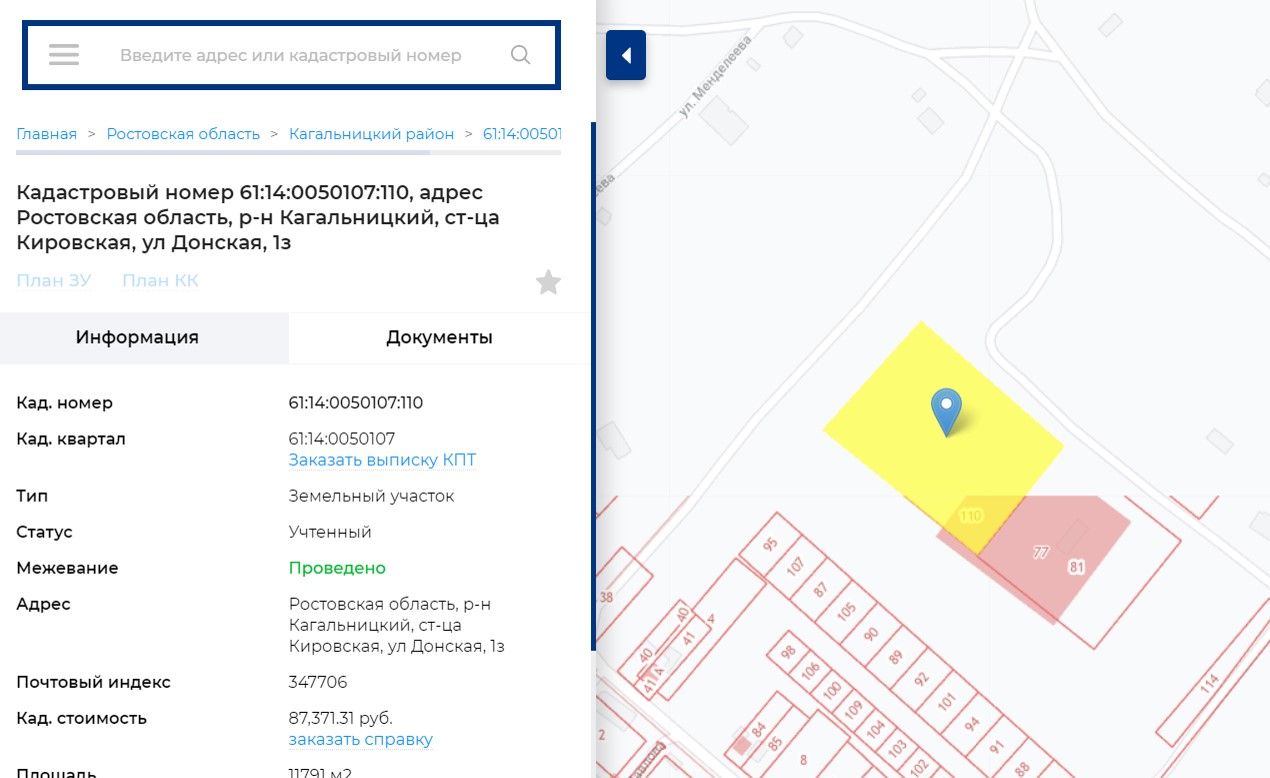
Task: Select parcel 101 on the map
Action: 946,702
